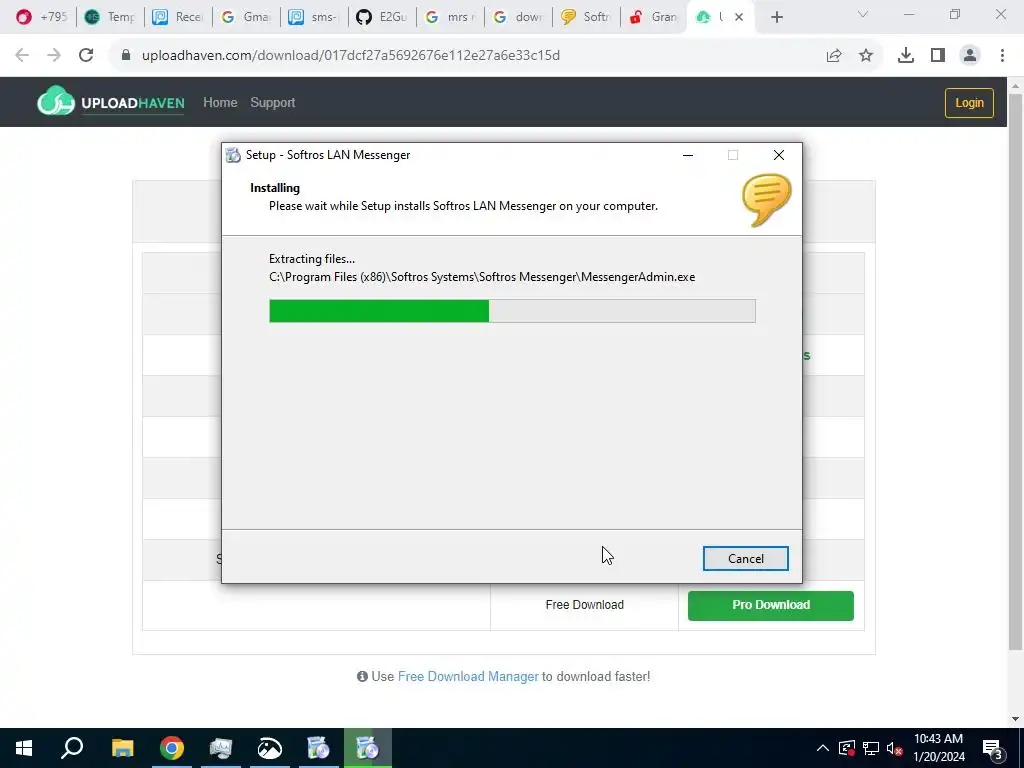Switch to the sms- tab
Screen dimensions: 1024x768
click(313, 17)
